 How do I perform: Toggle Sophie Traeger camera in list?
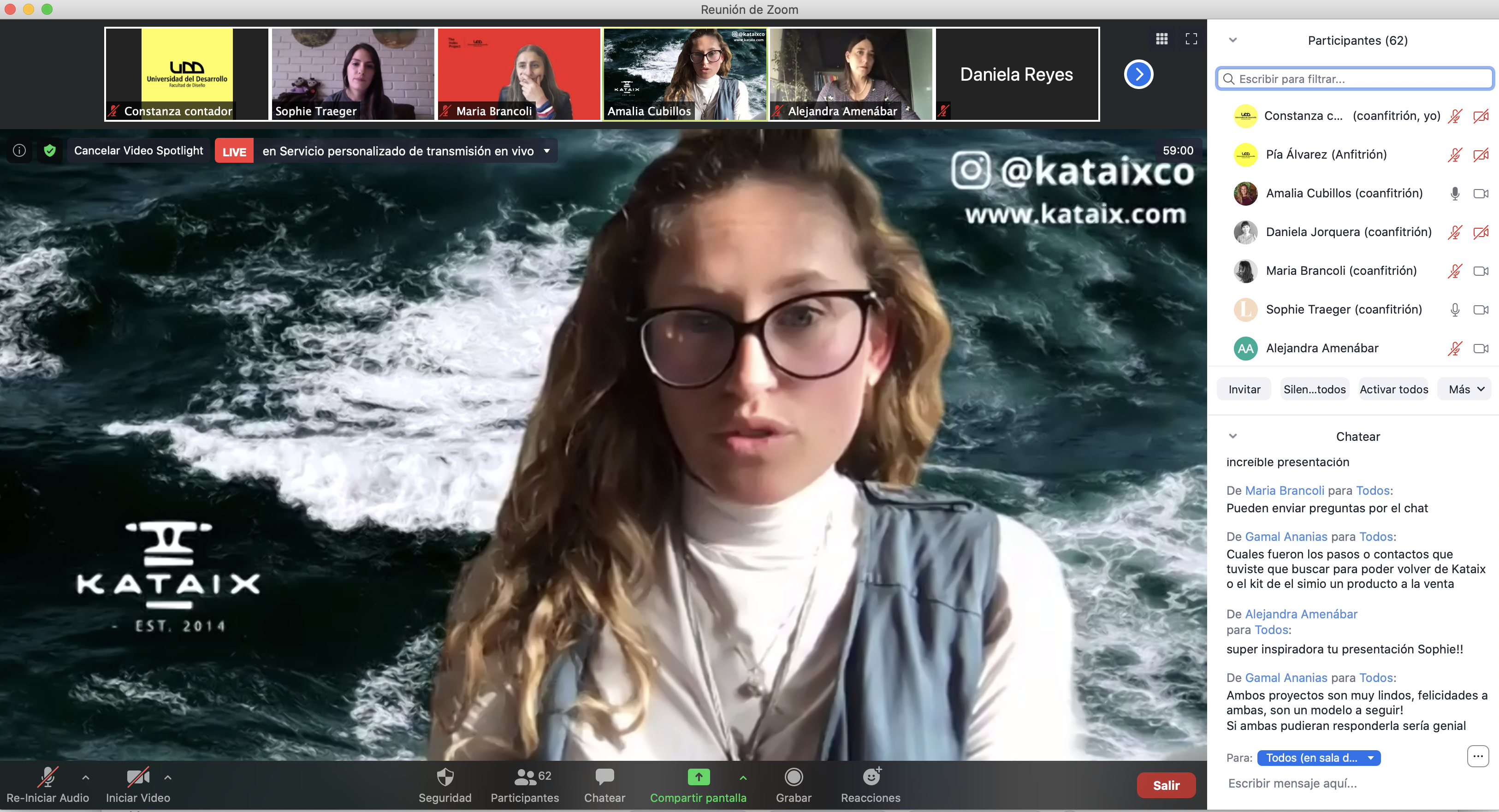1481,310
